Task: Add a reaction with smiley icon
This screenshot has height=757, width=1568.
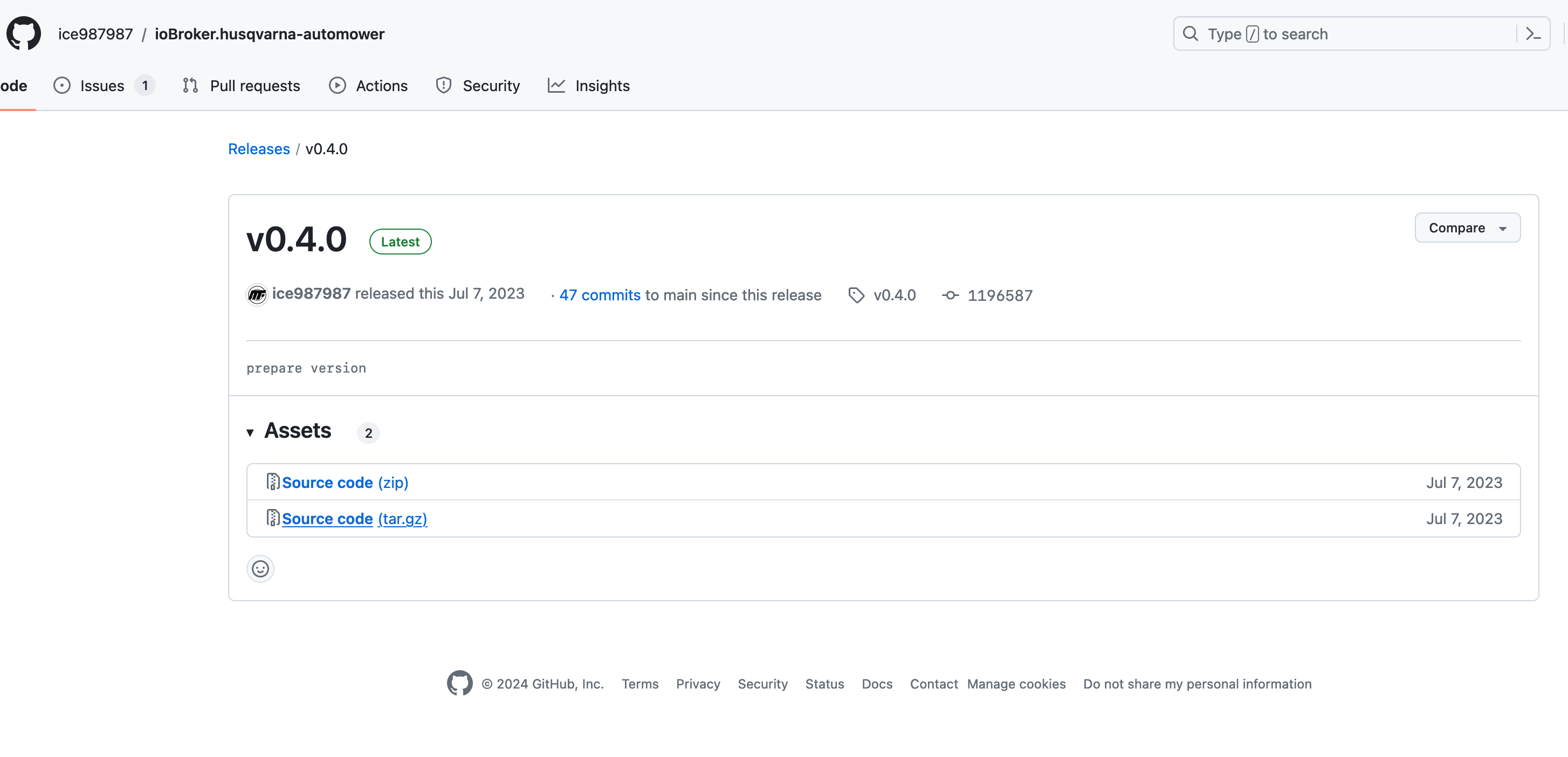Action: tap(260, 569)
